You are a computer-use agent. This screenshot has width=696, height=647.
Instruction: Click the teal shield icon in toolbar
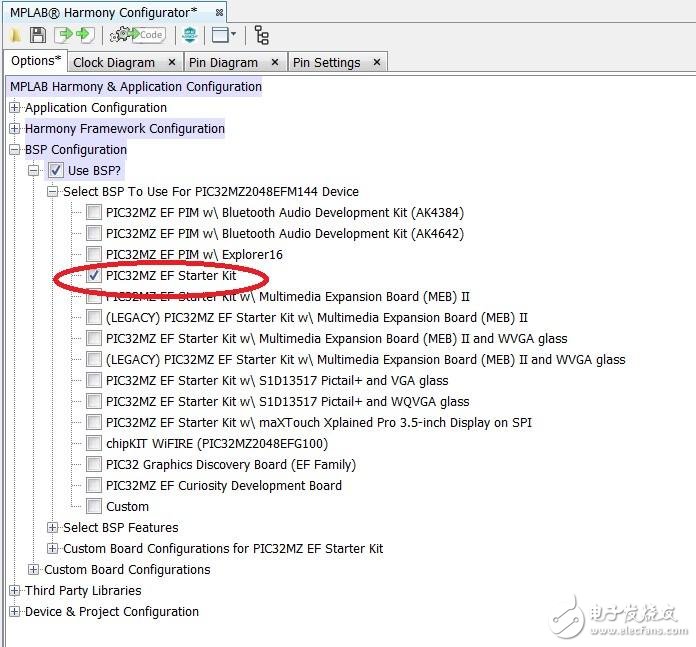coord(189,35)
